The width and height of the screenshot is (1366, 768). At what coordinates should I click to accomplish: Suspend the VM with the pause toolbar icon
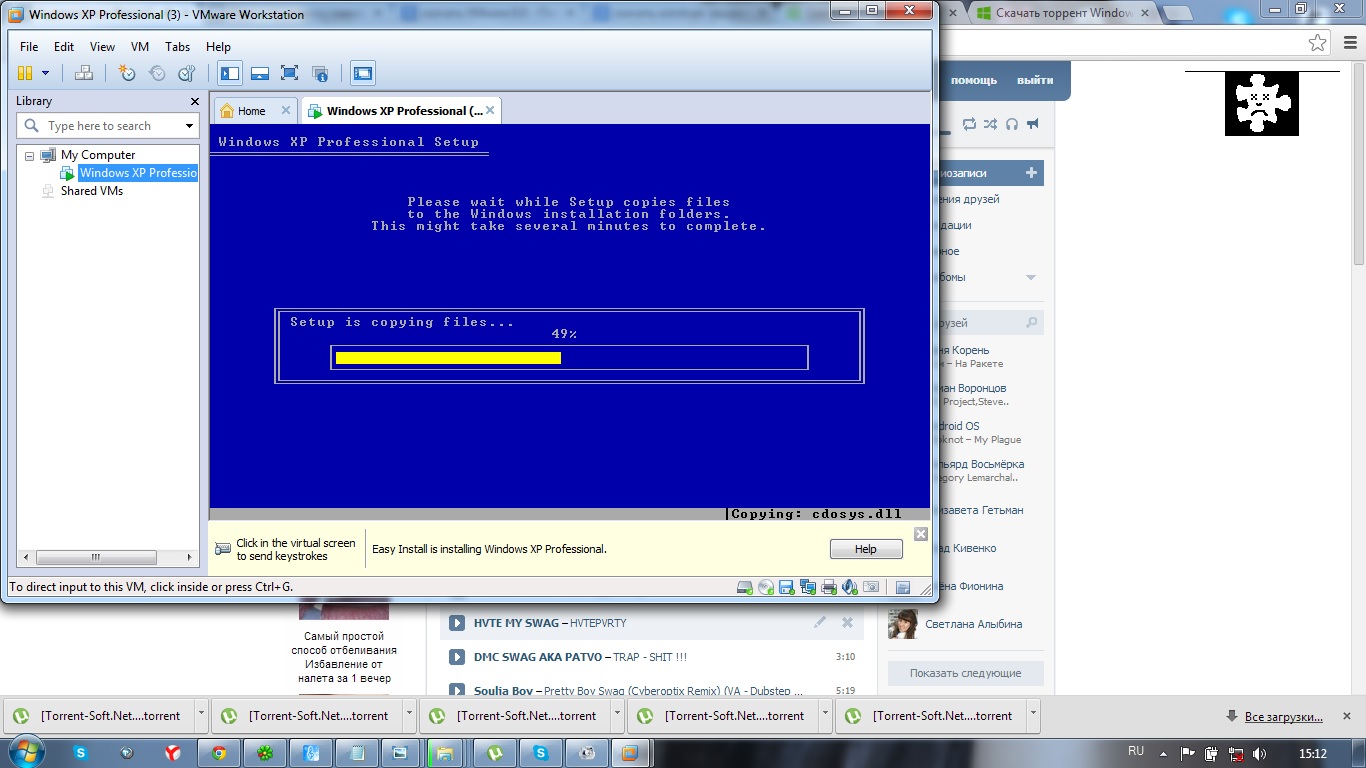(x=25, y=73)
